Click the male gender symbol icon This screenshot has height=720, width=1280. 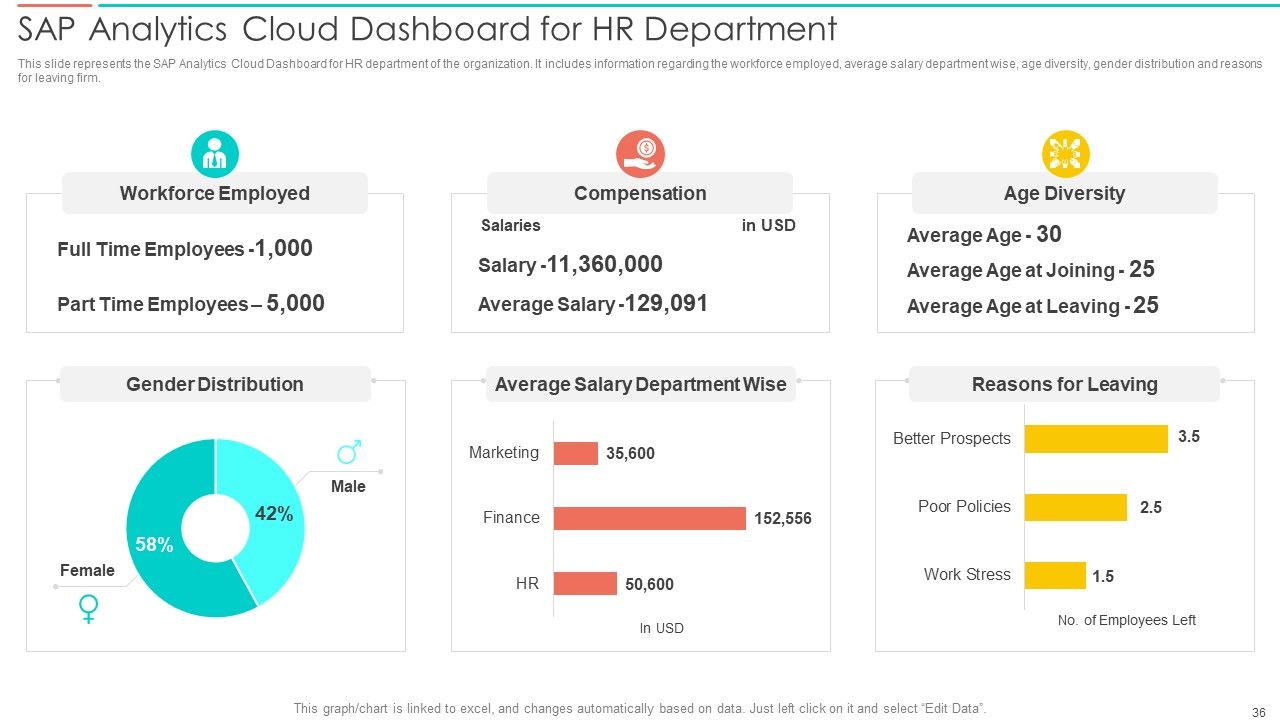(x=349, y=453)
